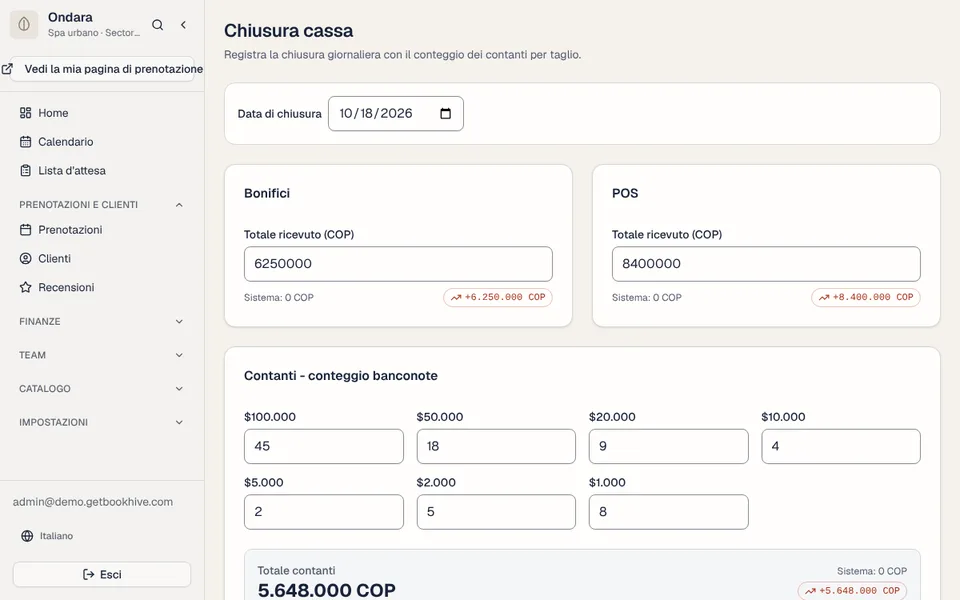Go to Home in sidebar

click(102, 113)
